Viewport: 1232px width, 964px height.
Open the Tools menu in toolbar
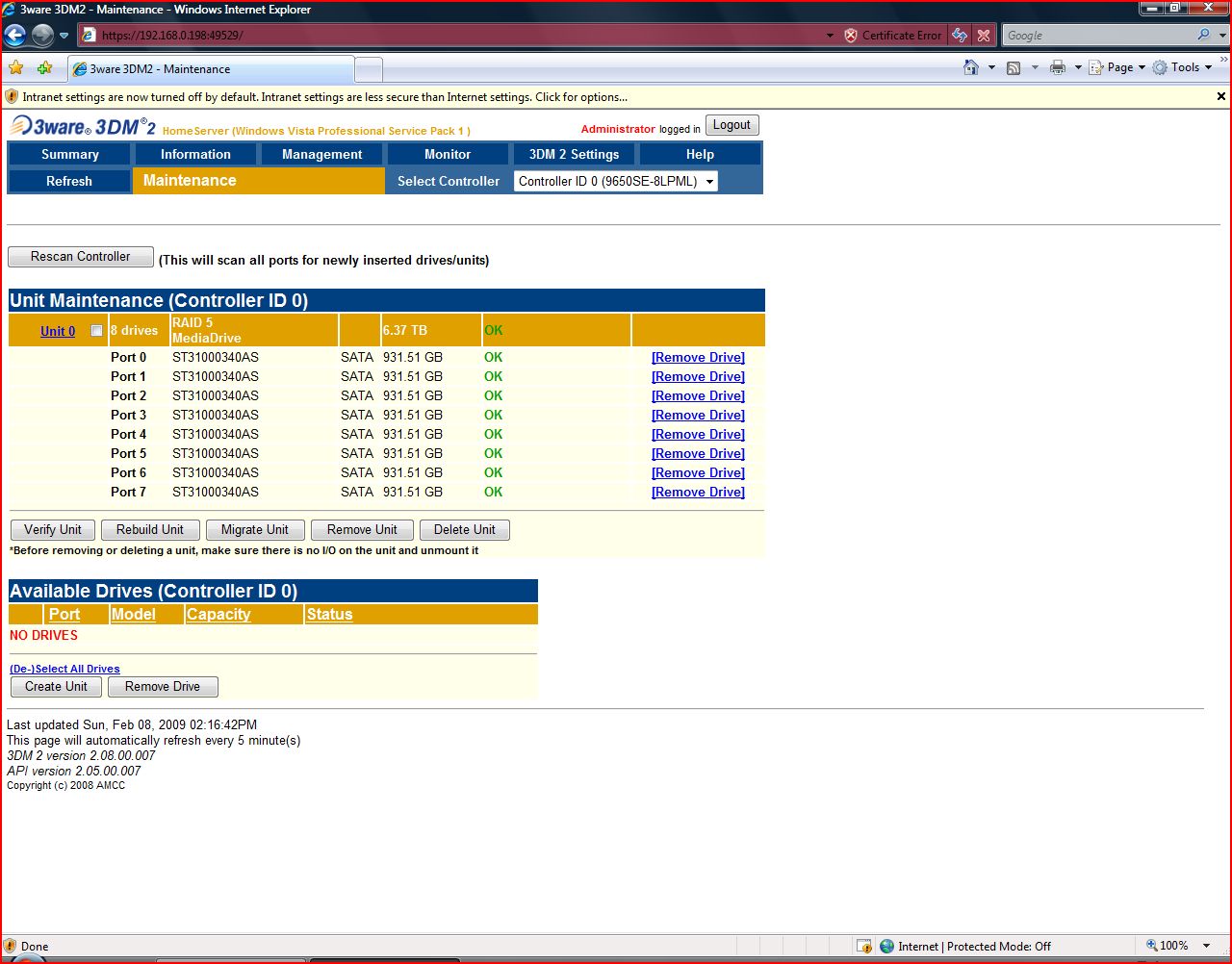(1183, 67)
